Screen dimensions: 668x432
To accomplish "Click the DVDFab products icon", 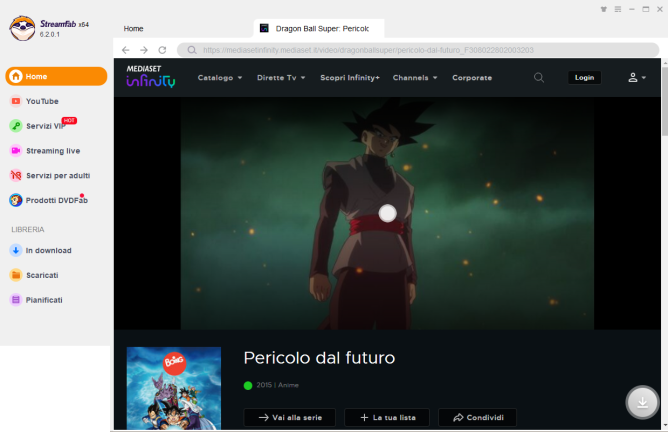I will coord(16,200).
